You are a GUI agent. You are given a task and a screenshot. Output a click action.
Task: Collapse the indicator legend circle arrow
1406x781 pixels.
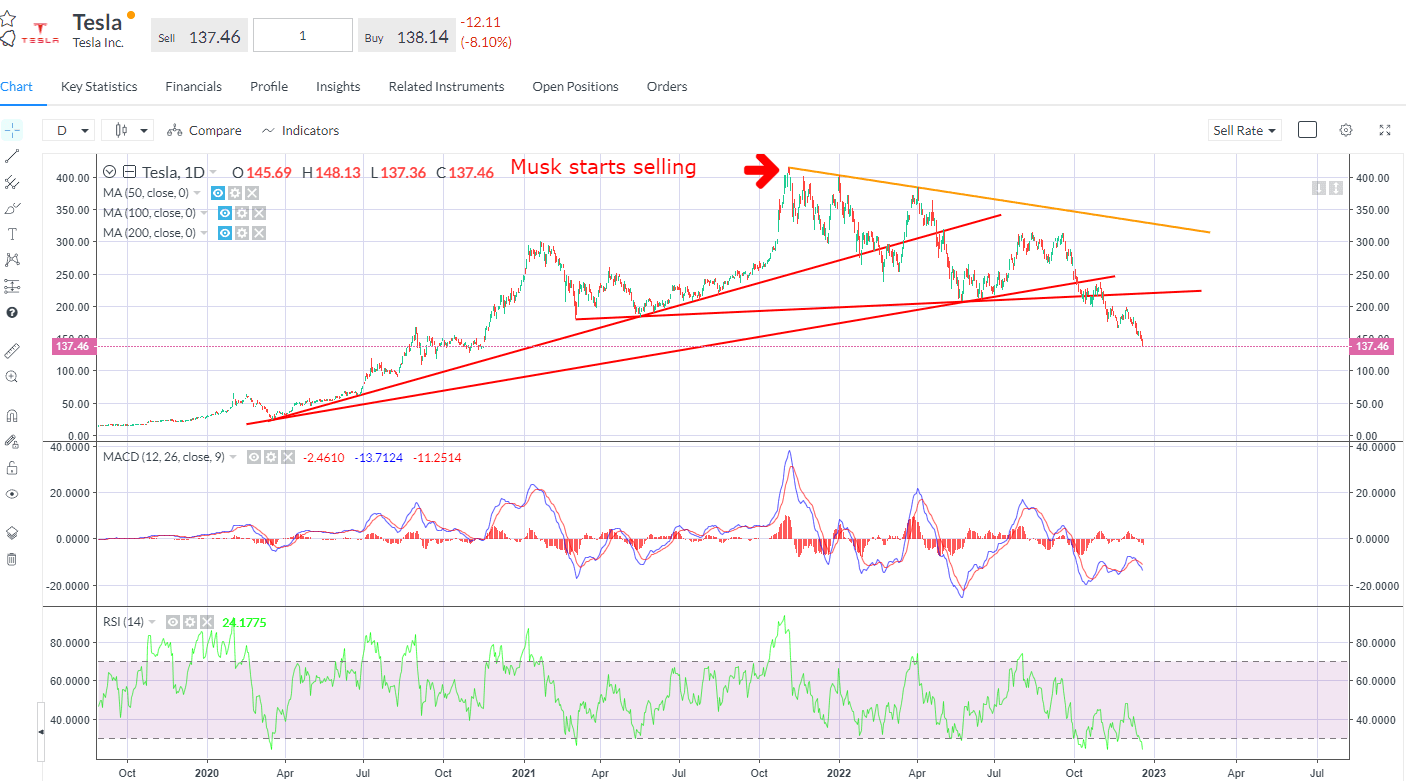(x=110, y=172)
